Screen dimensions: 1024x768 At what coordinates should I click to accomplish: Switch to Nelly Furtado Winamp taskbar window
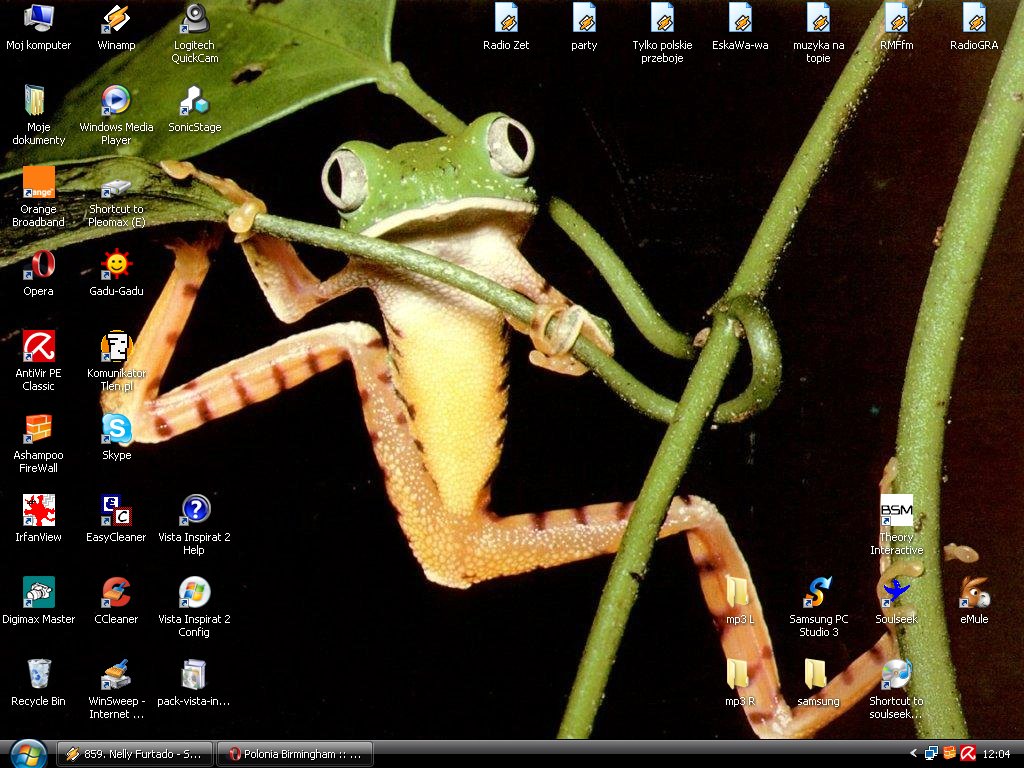134,754
